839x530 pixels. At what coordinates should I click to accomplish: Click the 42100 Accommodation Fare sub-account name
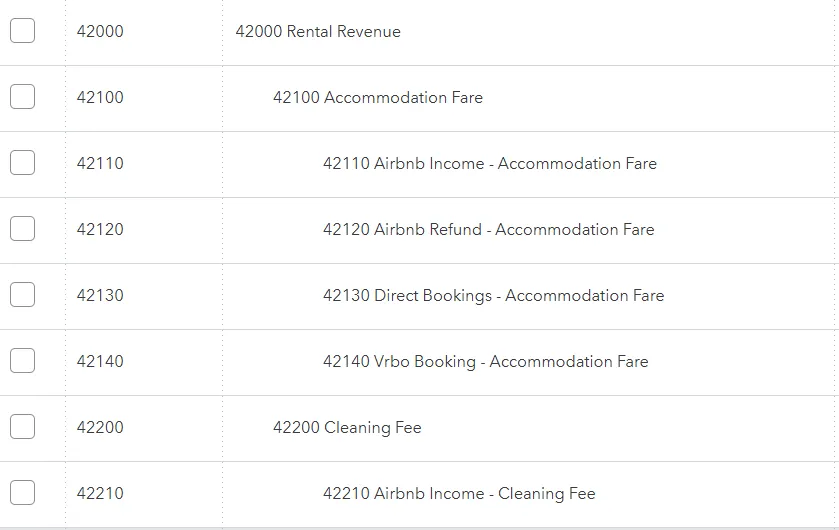pos(377,98)
